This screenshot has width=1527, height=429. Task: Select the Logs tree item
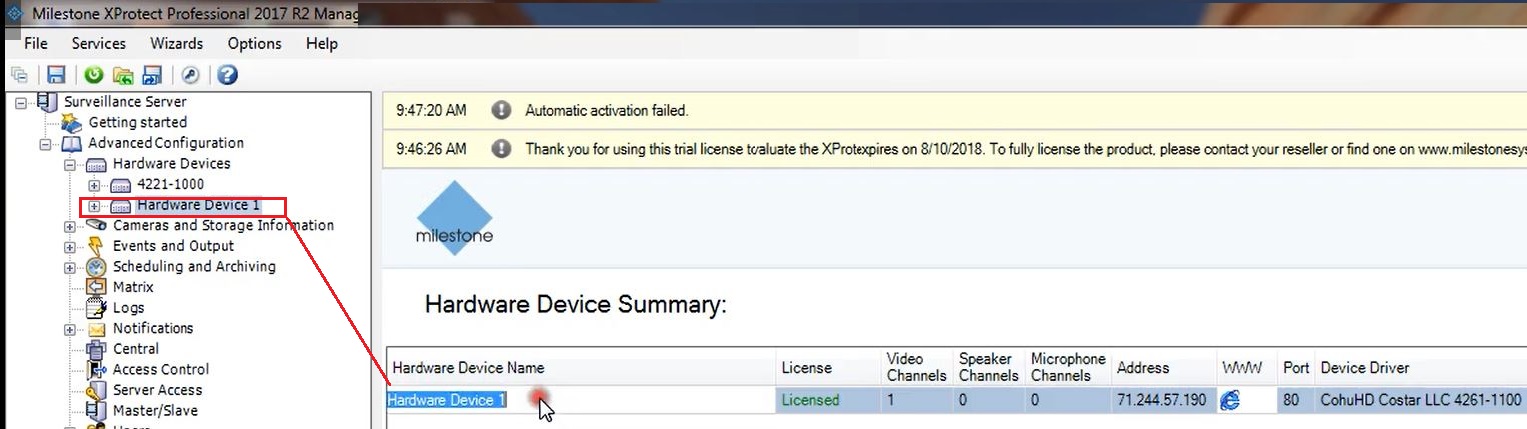(x=128, y=308)
